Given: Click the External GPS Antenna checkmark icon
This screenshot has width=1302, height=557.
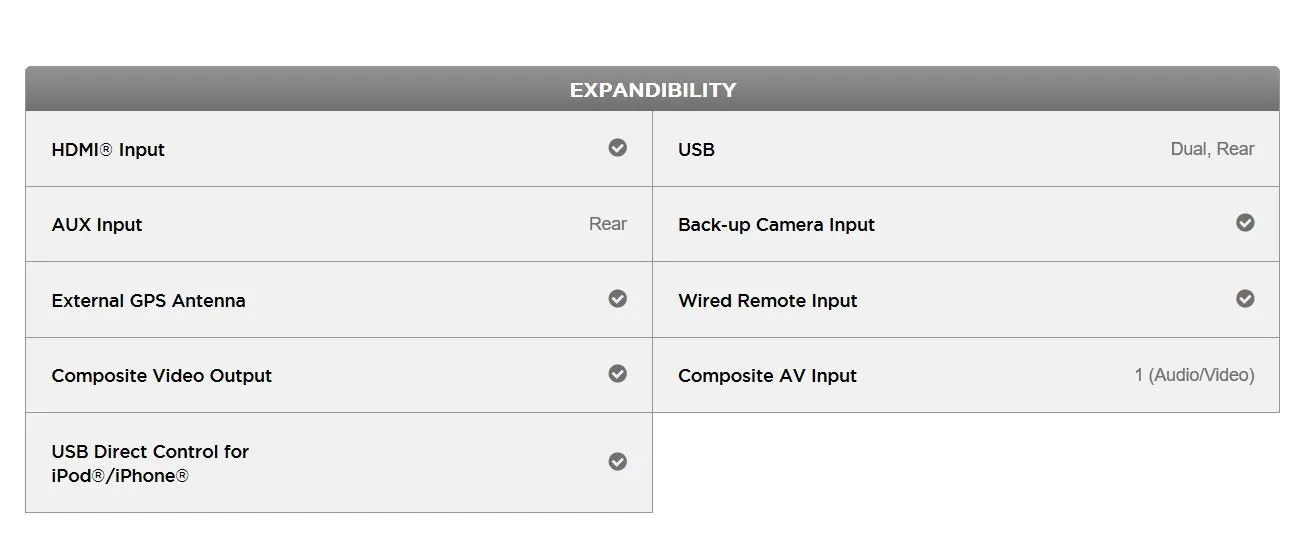Looking at the screenshot, I should pyautogui.click(x=618, y=299).
